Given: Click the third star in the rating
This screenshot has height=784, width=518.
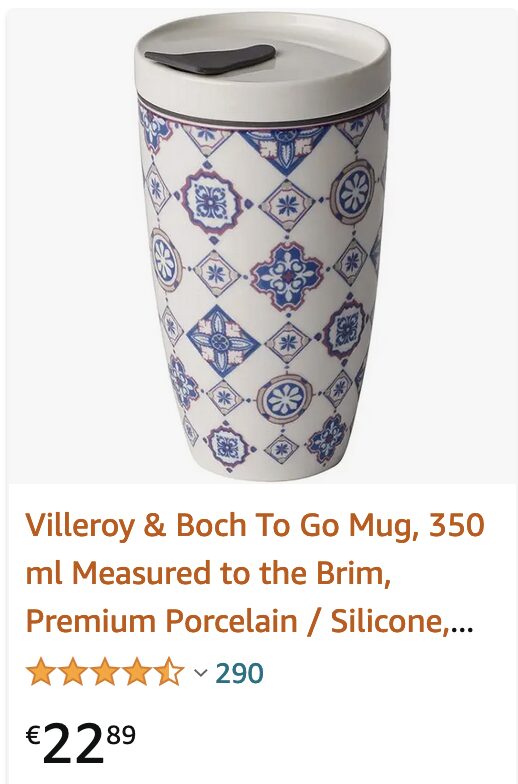Looking at the screenshot, I should click(106, 672).
